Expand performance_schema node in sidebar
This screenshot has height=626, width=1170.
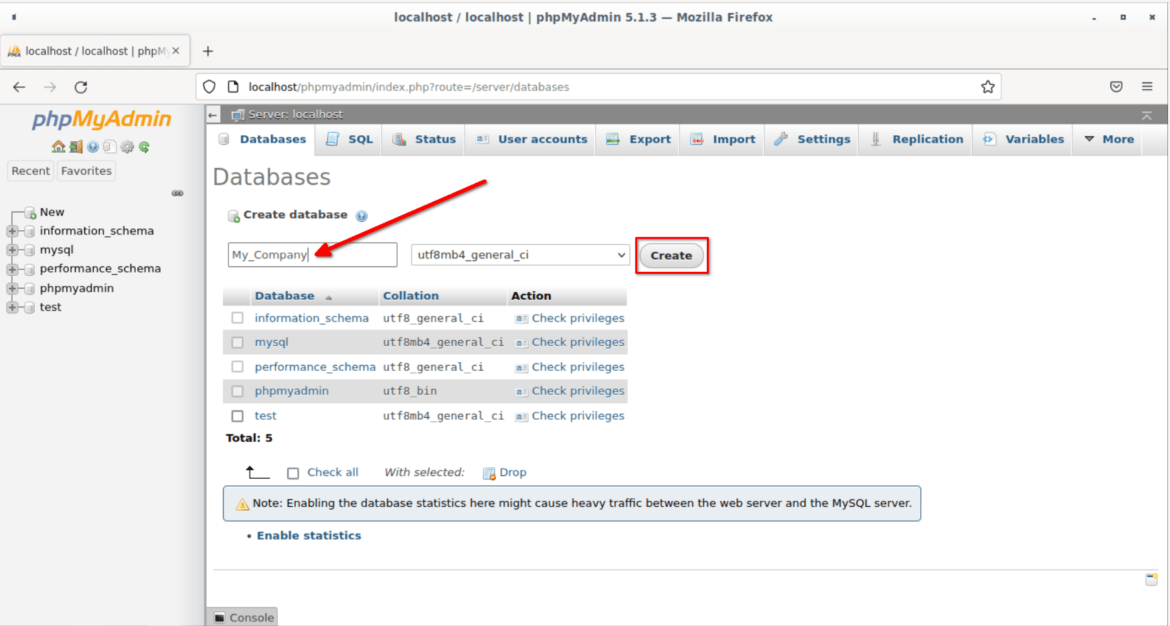13,269
